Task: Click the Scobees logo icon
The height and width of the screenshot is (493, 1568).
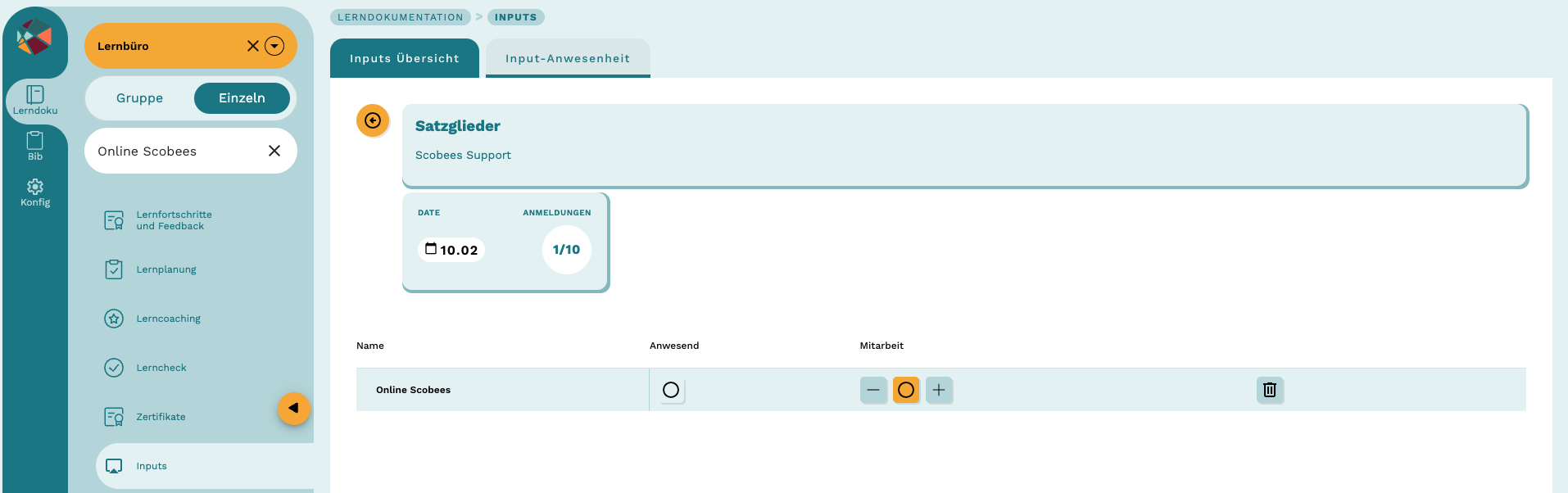Action: [x=34, y=38]
